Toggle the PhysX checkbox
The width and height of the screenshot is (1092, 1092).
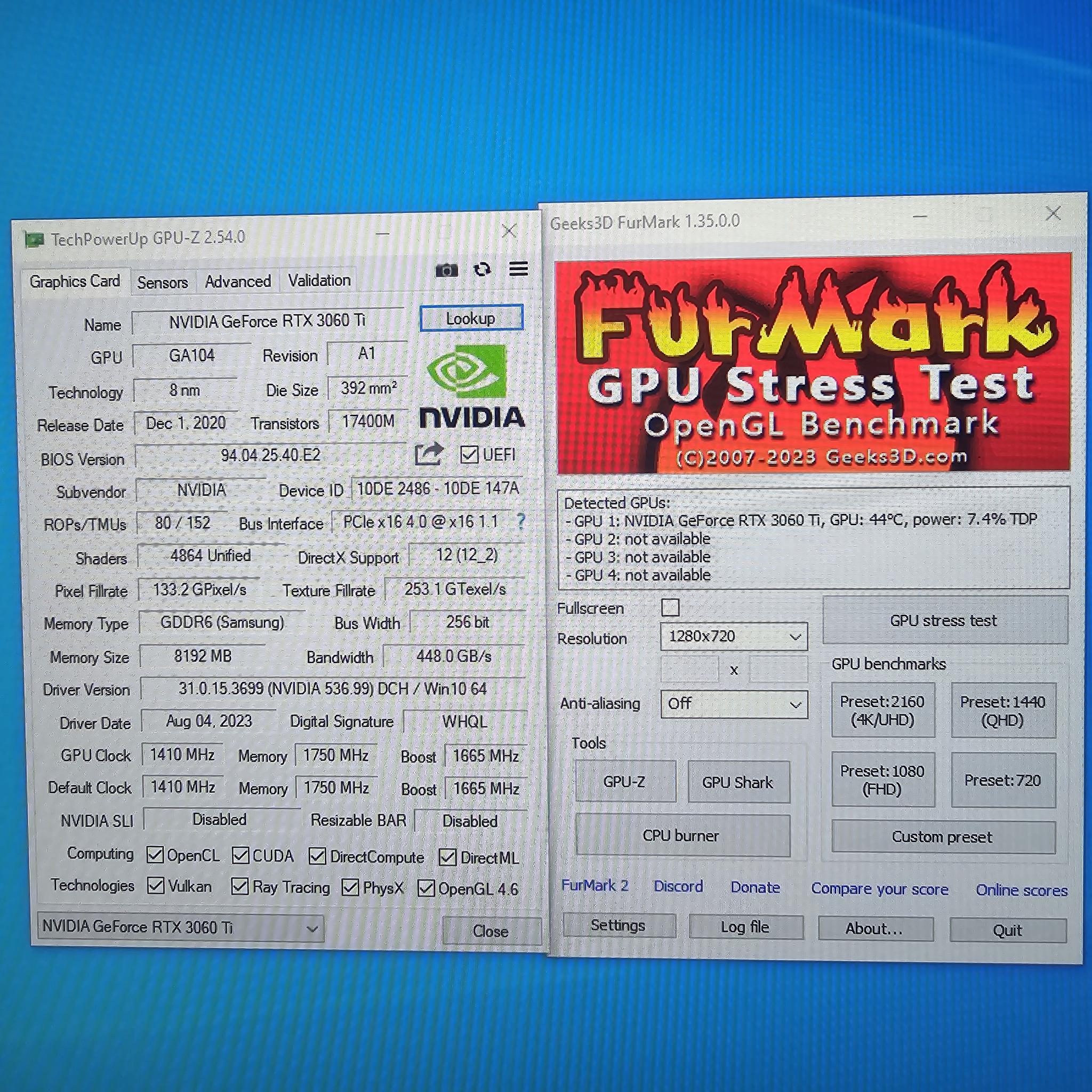tap(350, 887)
